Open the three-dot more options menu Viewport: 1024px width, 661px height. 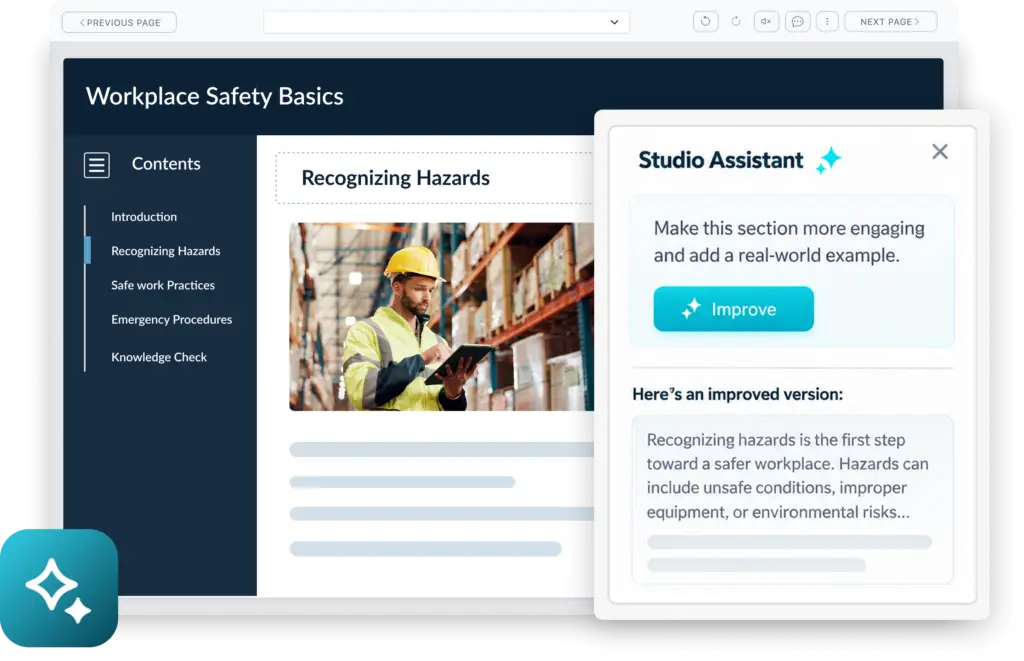[x=827, y=22]
